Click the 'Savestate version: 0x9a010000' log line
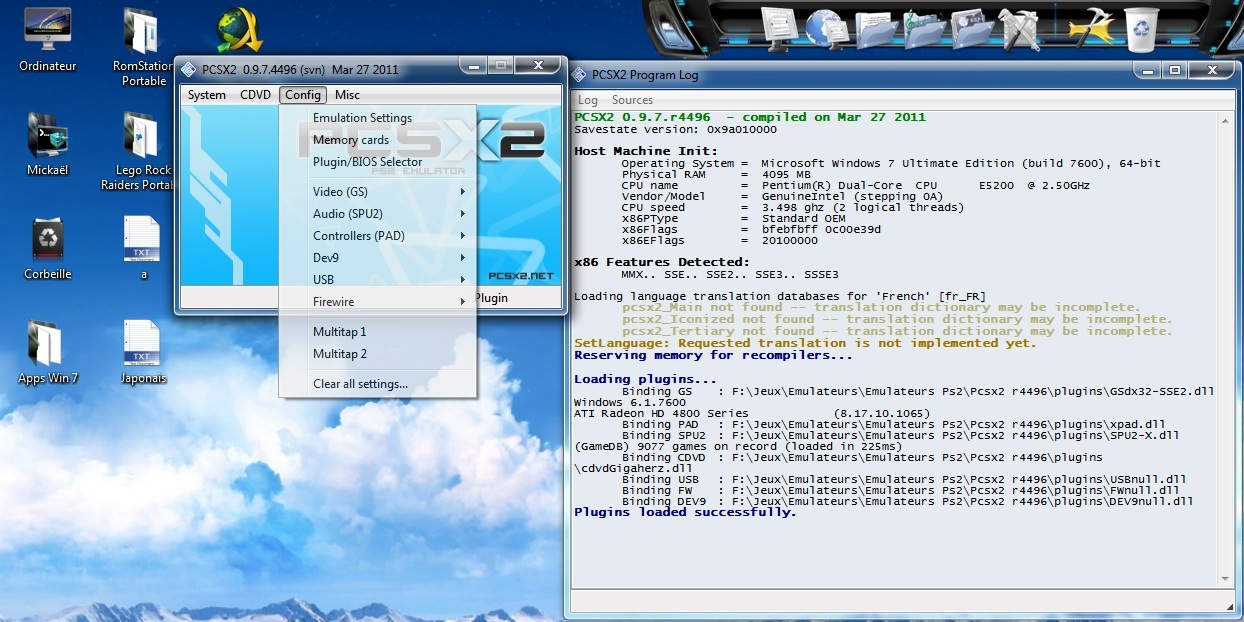 (675, 129)
